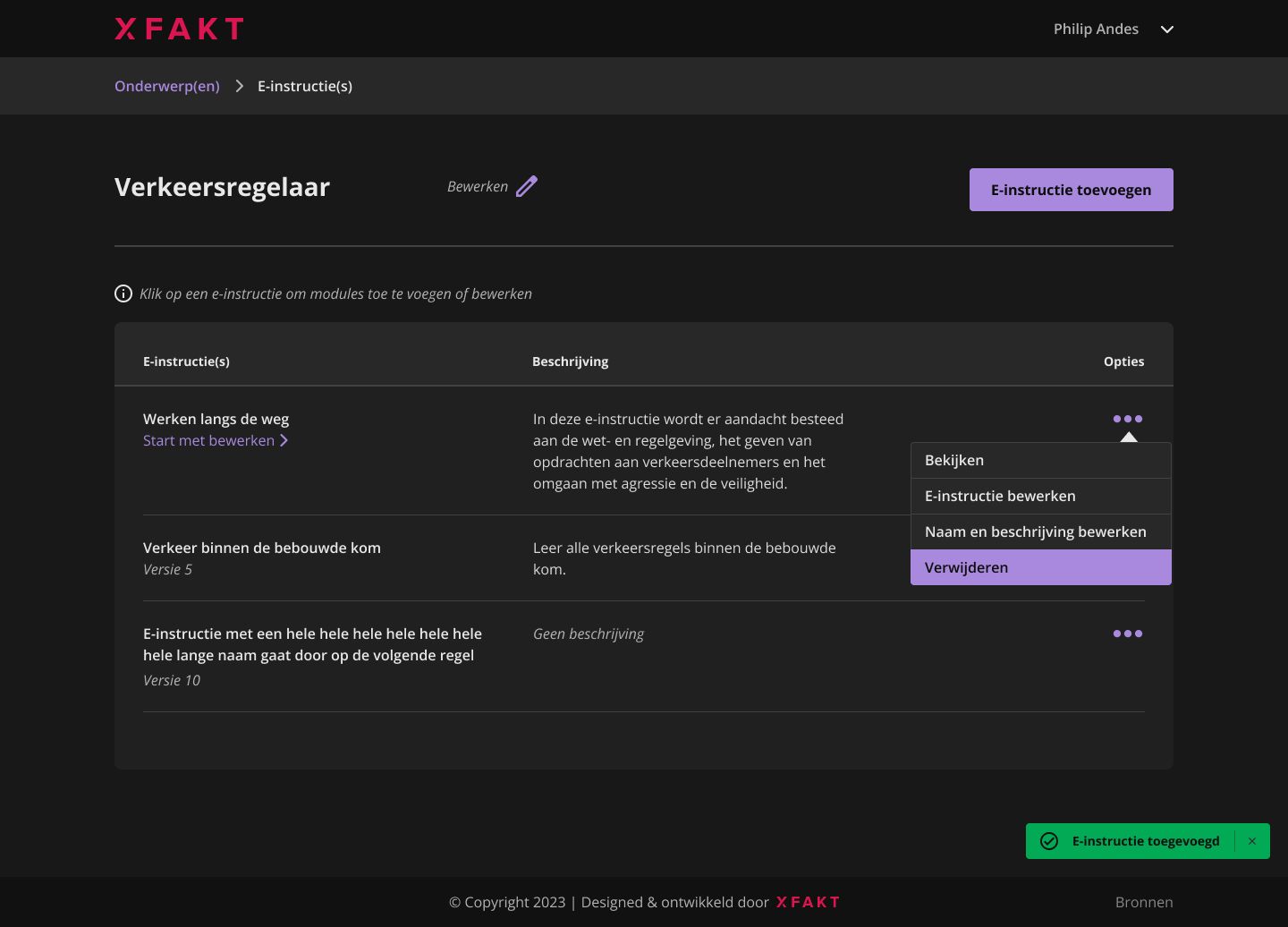Click checkmark icon in success toast

click(x=1049, y=841)
